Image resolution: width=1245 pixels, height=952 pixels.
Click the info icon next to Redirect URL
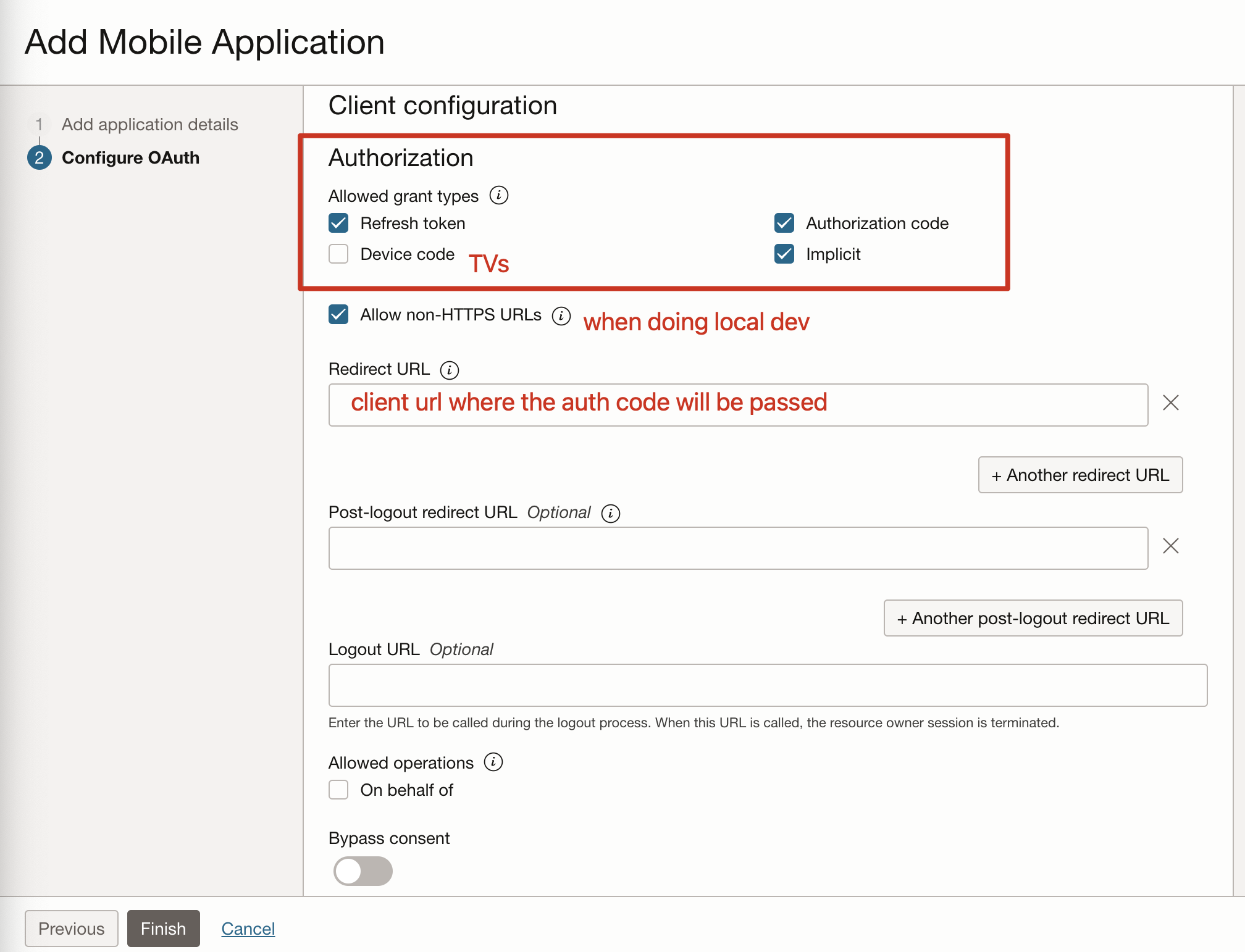pos(449,370)
